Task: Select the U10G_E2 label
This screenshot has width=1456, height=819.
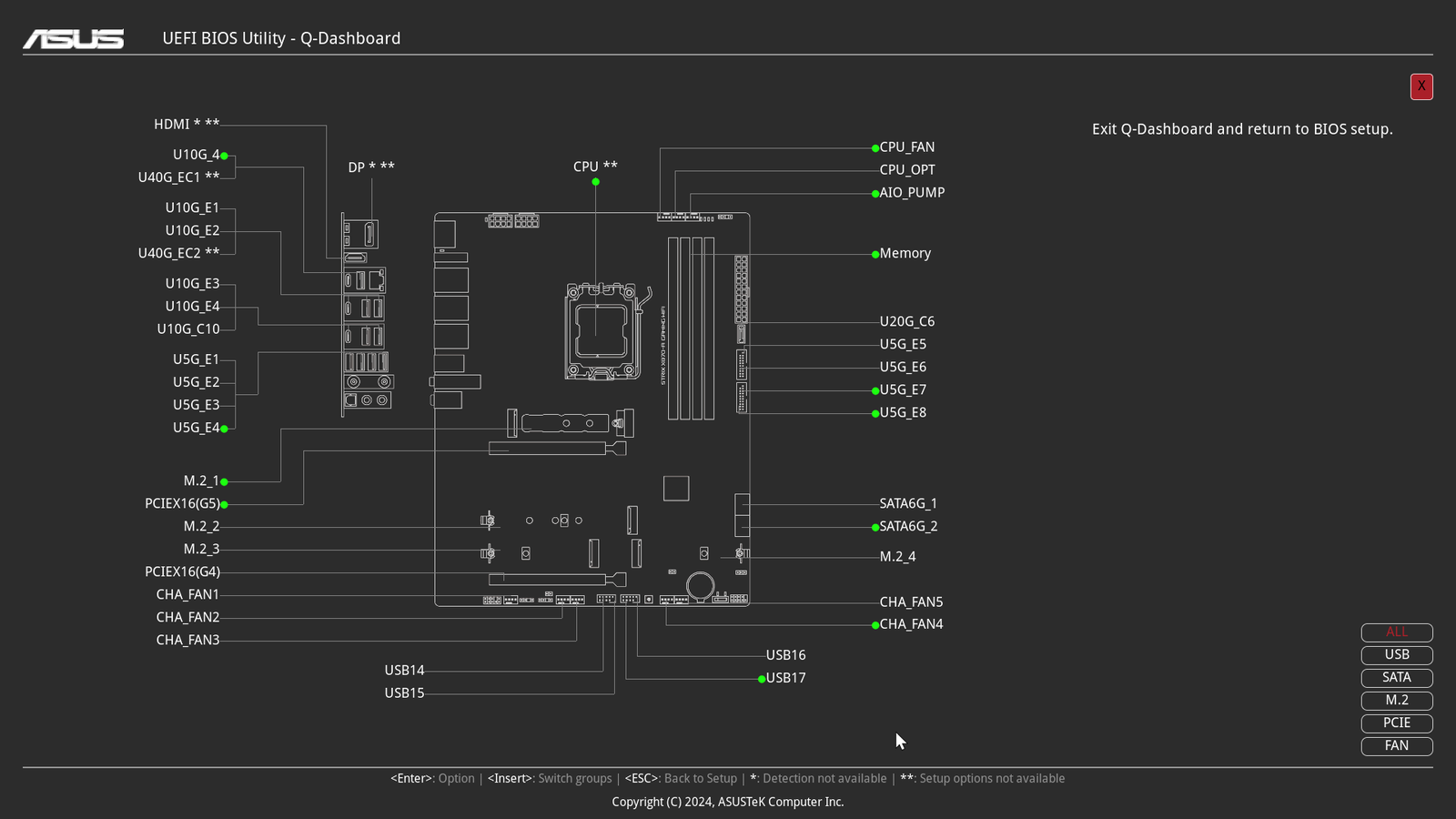Action: pyautogui.click(x=192, y=231)
